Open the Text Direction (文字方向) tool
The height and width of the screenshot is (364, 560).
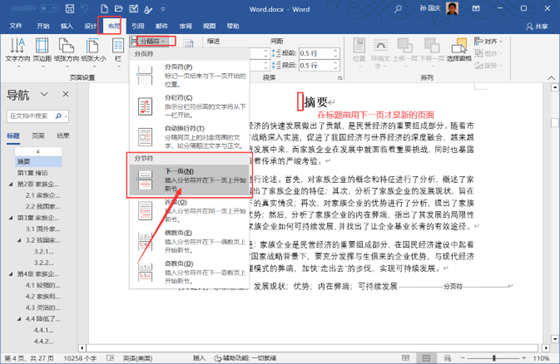pyautogui.click(x=18, y=52)
